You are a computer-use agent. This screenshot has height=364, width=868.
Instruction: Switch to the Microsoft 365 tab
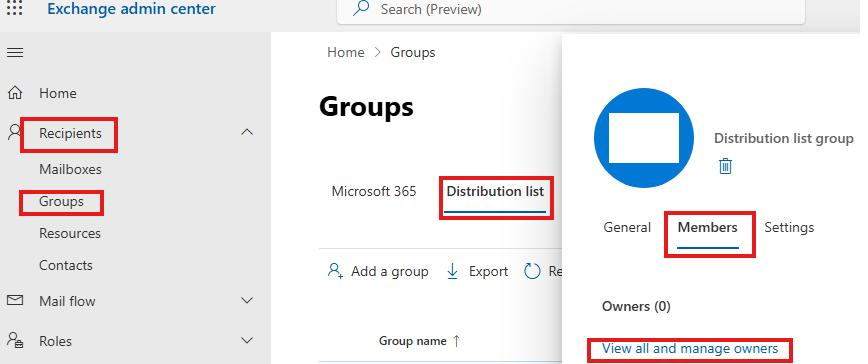(x=374, y=191)
